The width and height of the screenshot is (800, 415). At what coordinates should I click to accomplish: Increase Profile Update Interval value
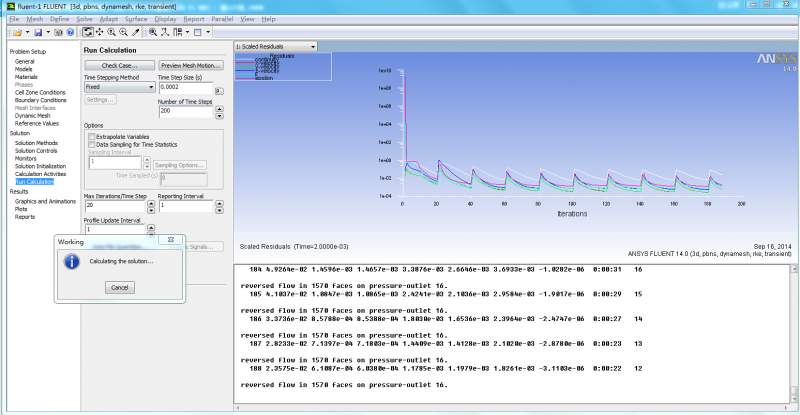click(x=151, y=228)
